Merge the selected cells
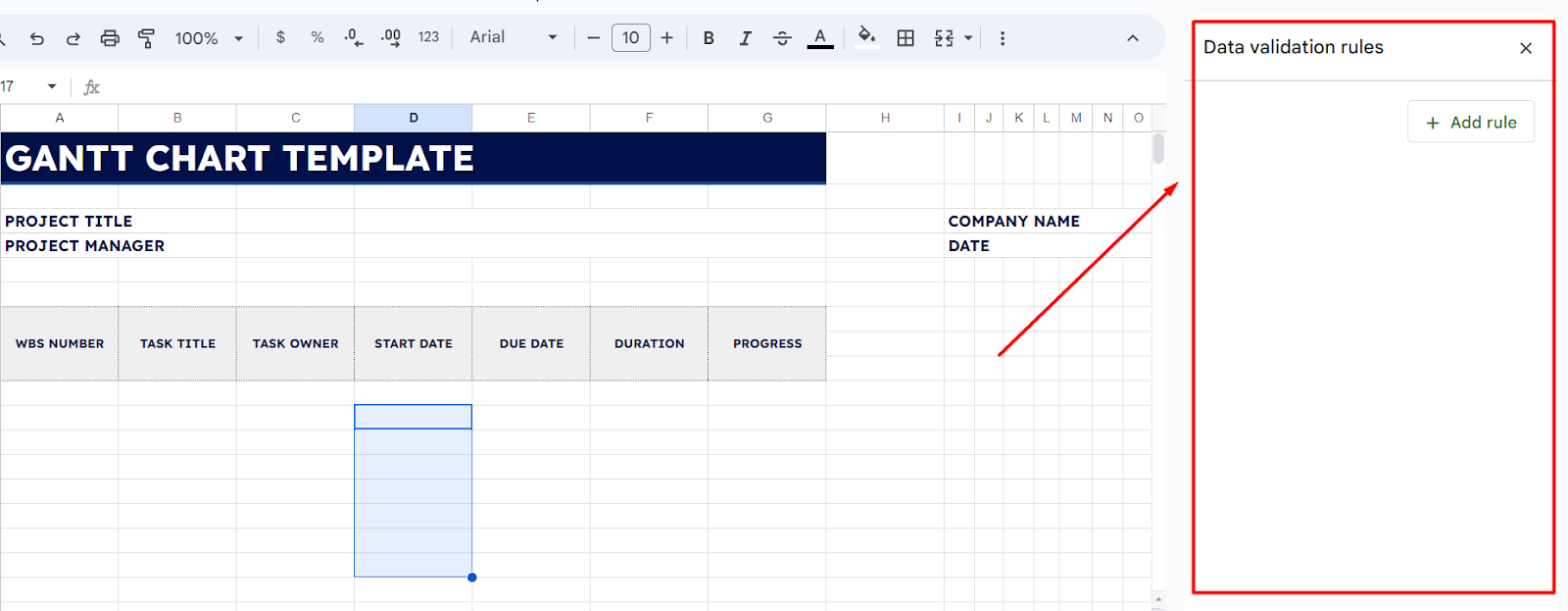This screenshot has width=1568, height=611. (944, 38)
